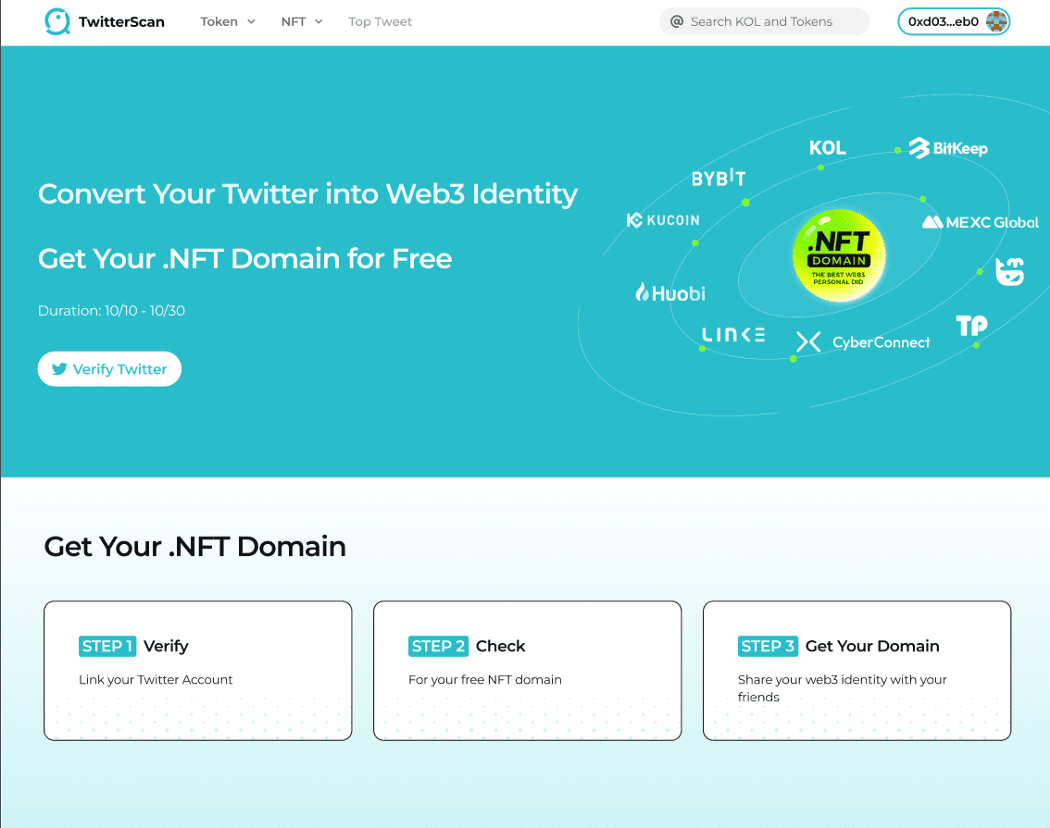Click the MEXC Global logo

979,222
